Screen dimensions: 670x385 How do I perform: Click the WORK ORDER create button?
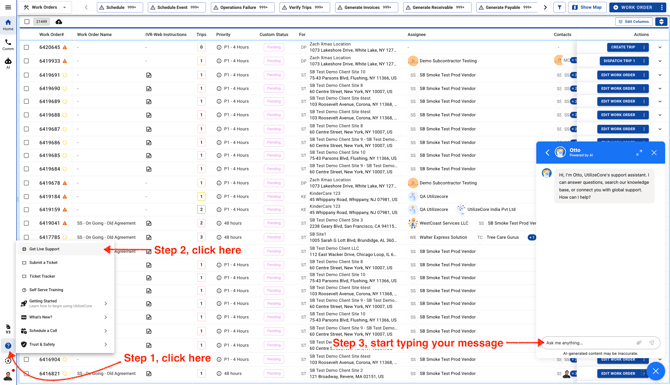(x=633, y=7)
